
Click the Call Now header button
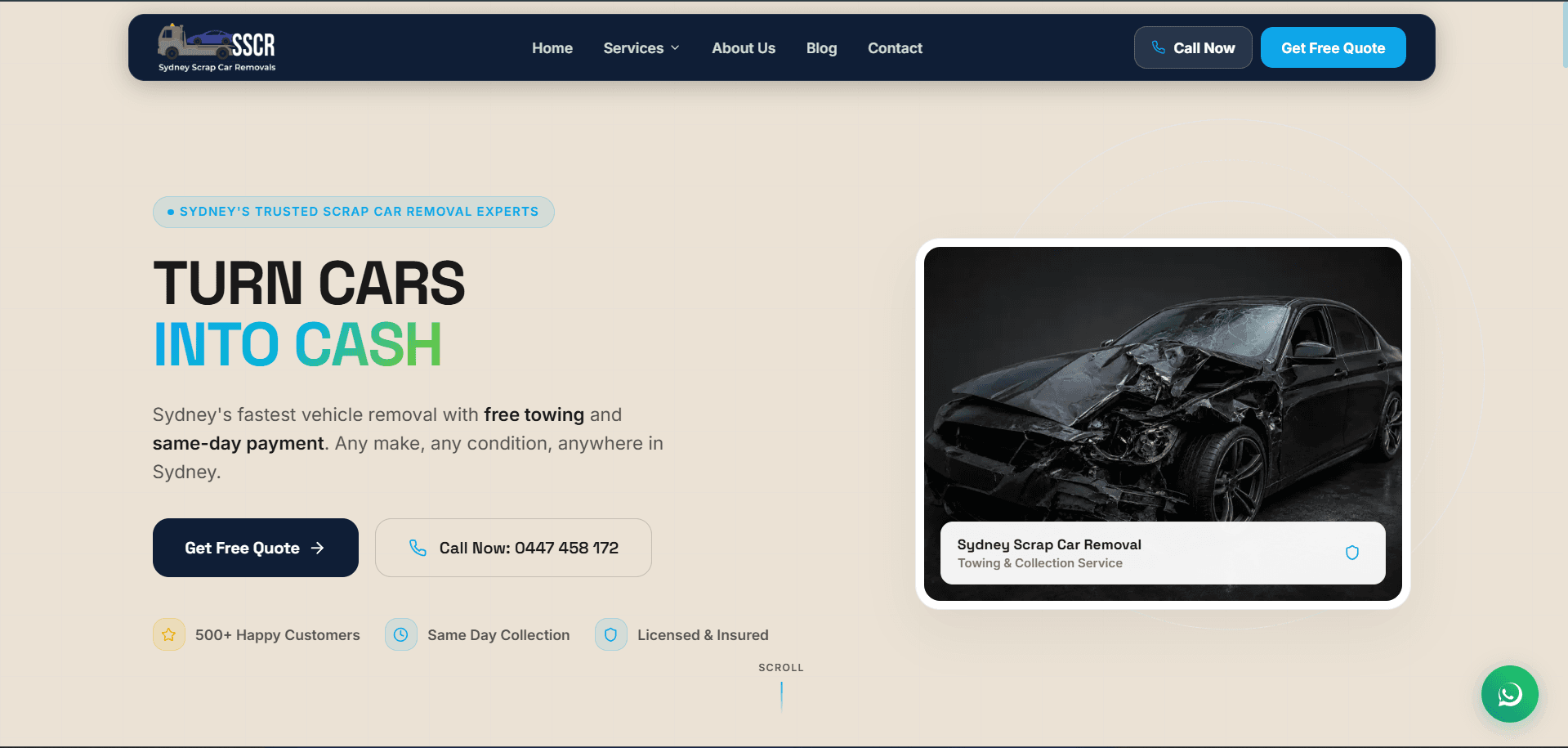pos(1193,47)
